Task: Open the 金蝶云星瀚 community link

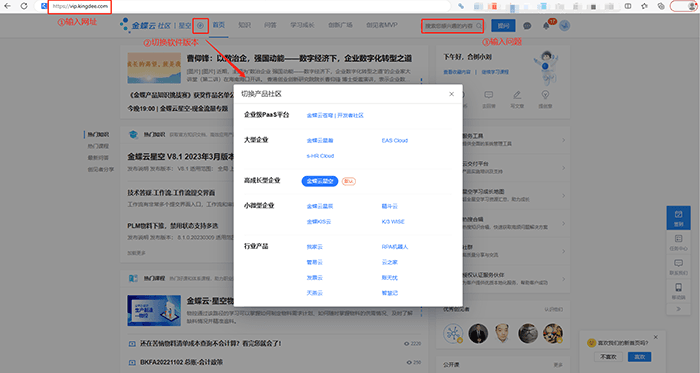Action: point(320,141)
